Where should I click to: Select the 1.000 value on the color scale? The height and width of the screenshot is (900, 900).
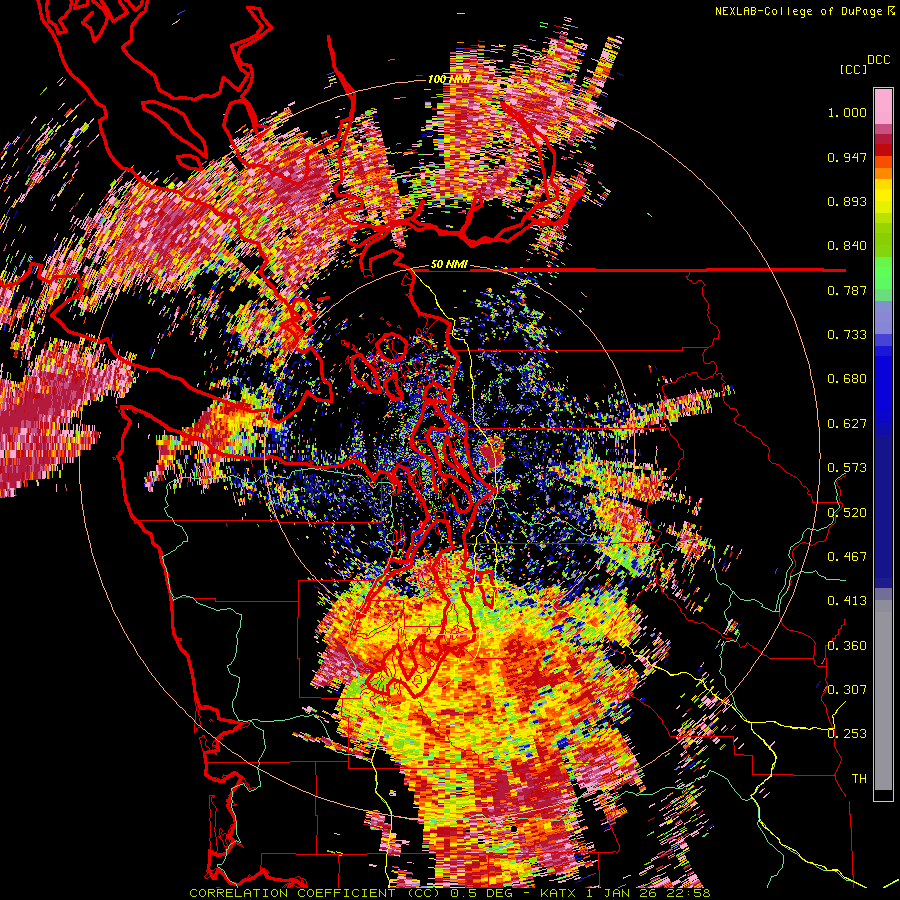tap(847, 112)
